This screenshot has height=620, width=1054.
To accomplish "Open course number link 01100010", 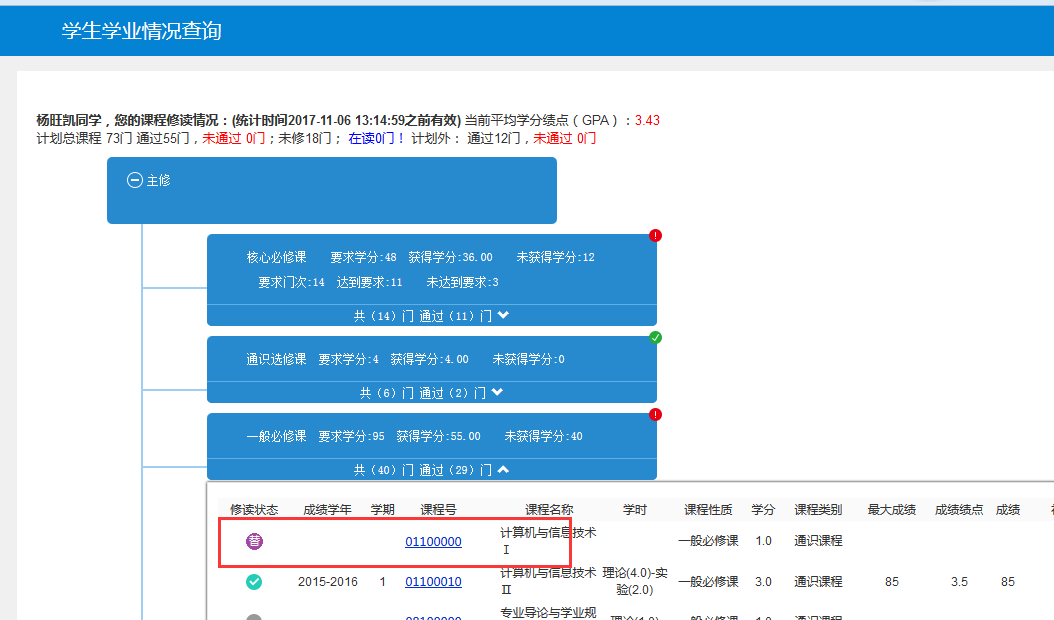I will pyautogui.click(x=433, y=582).
